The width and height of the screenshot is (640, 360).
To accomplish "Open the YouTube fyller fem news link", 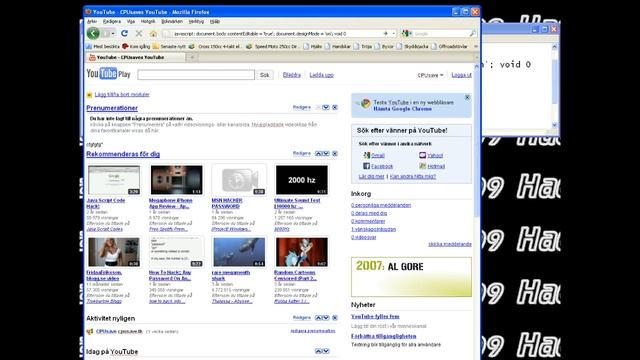I will tap(375, 316).
